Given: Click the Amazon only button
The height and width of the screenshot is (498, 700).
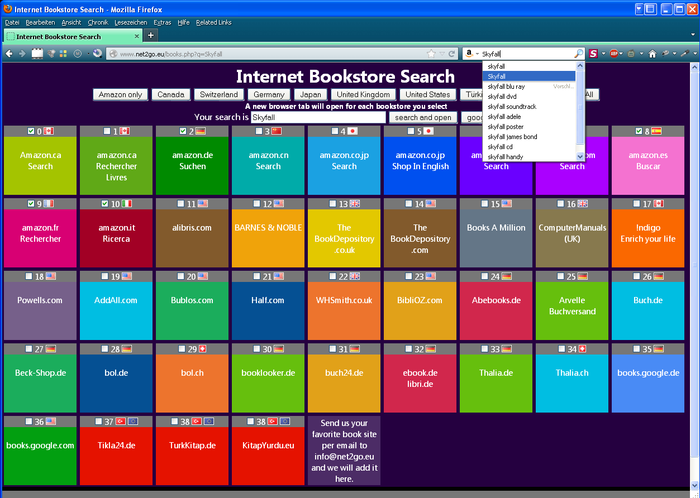Looking at the screenshot, I should point(120,95).
